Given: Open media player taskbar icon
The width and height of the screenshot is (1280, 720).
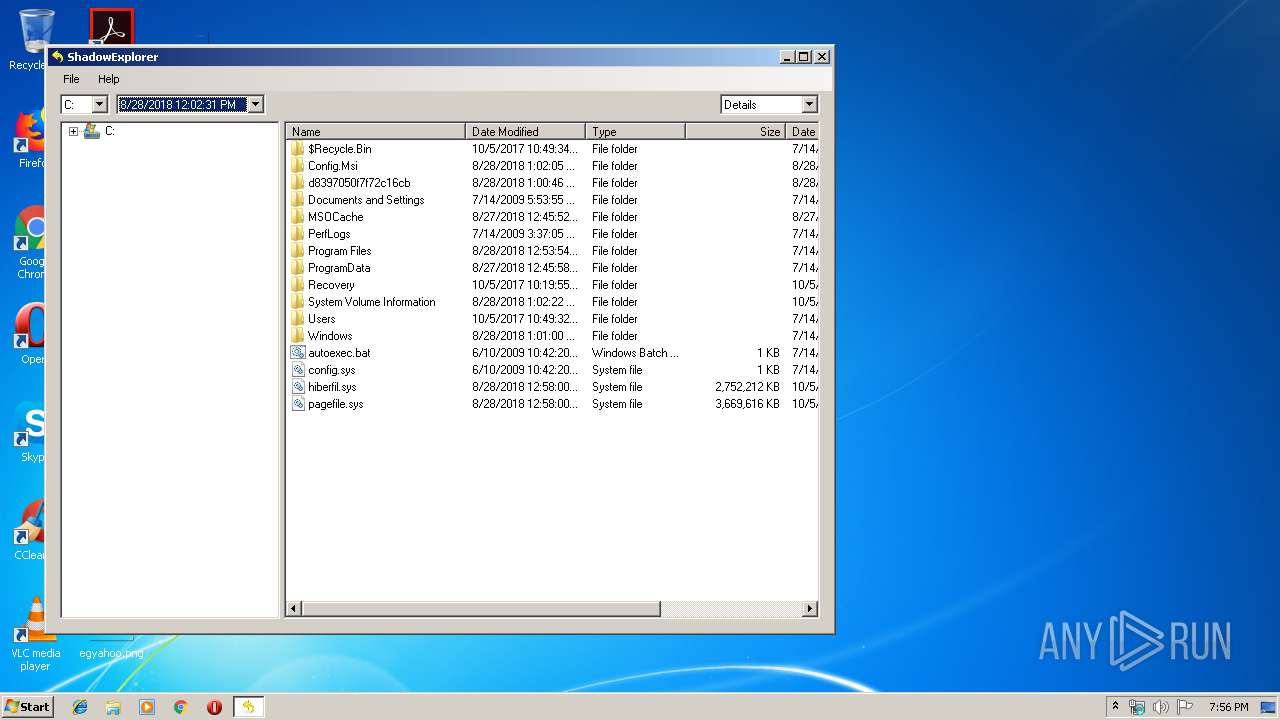Looking at the screenshot, I should point(147,707).
